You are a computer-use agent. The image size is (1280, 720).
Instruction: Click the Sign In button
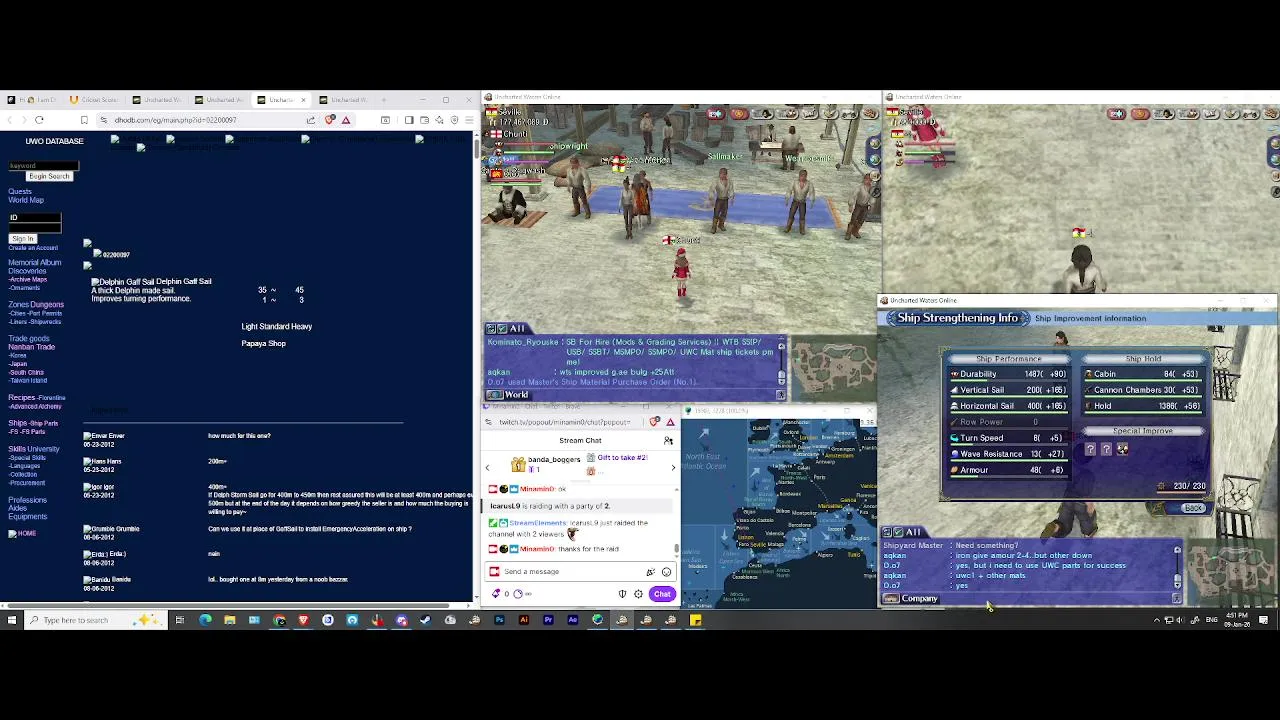[23, 239]
